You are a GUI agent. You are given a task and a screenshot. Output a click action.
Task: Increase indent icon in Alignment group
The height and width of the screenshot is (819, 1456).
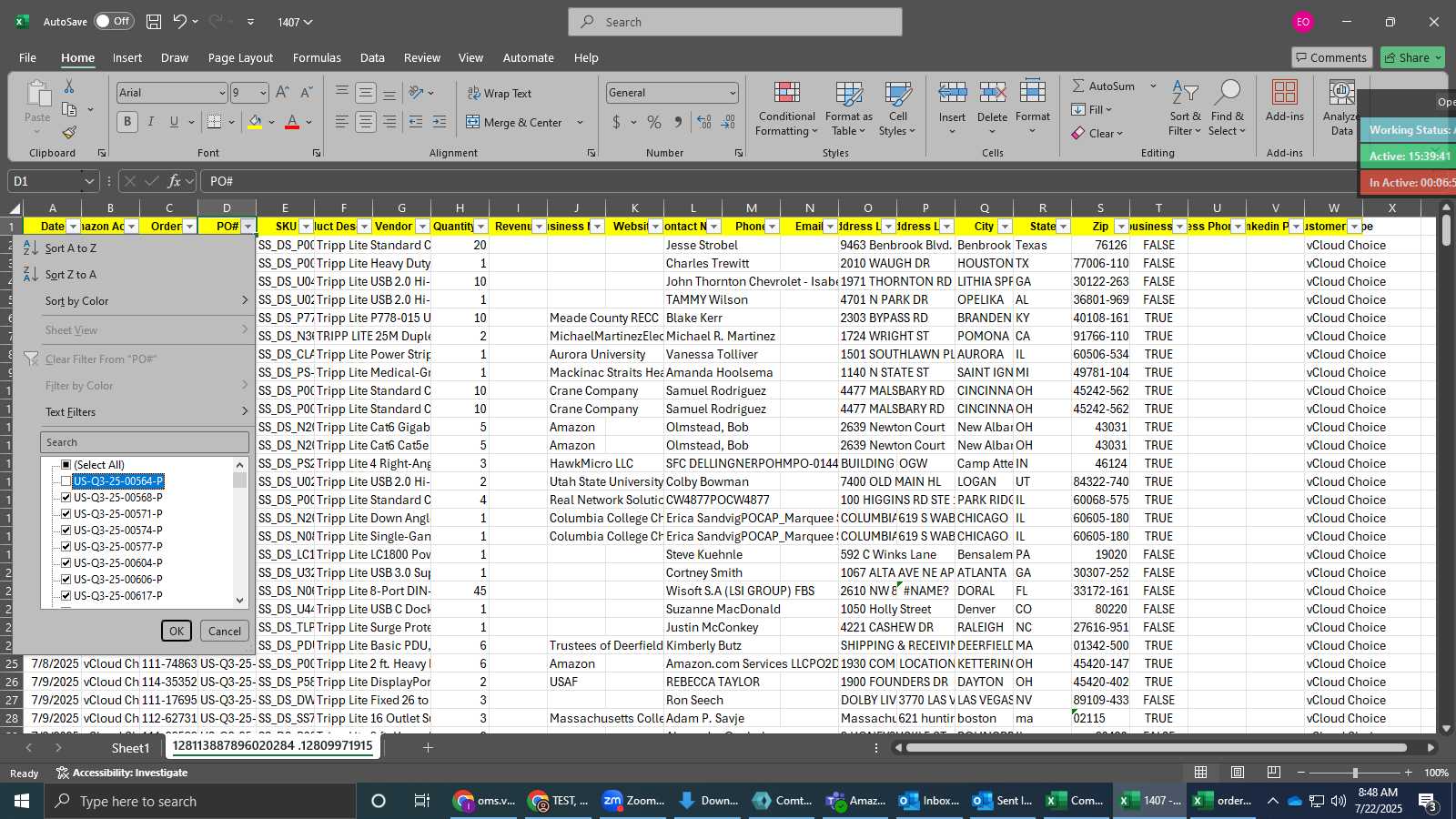440,122
